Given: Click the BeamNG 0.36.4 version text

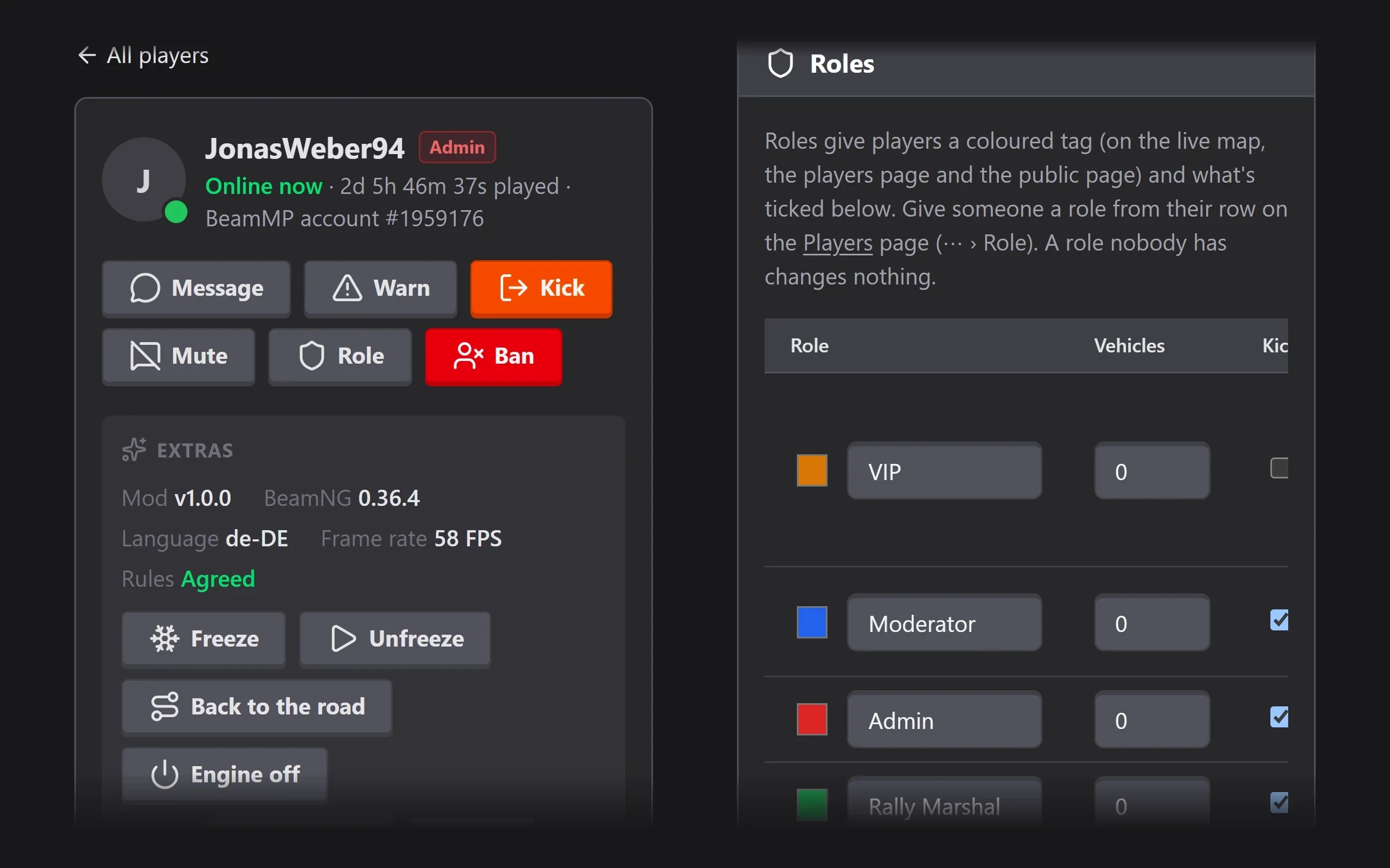Looking at the screenshot, I should pyautogui.click(x=342, y=498).
